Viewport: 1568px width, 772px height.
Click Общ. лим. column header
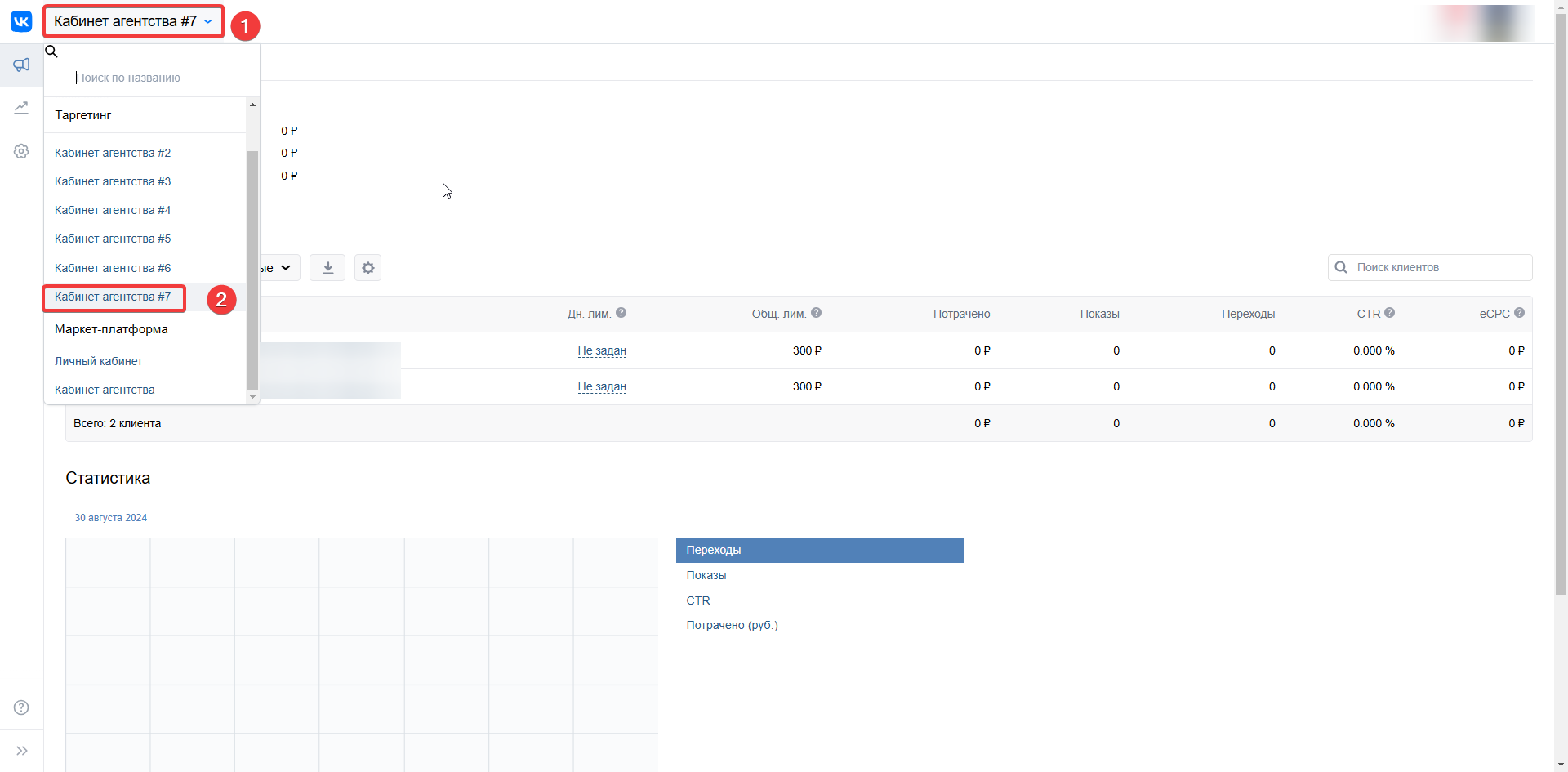click(779, 314)
